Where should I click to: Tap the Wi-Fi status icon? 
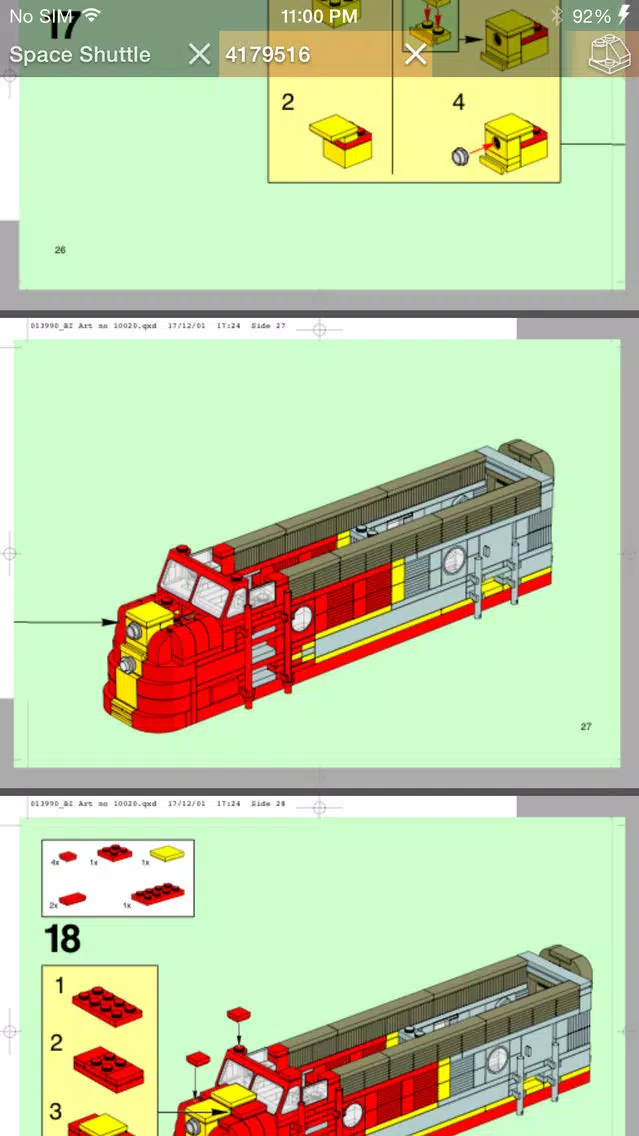(91, 14)
